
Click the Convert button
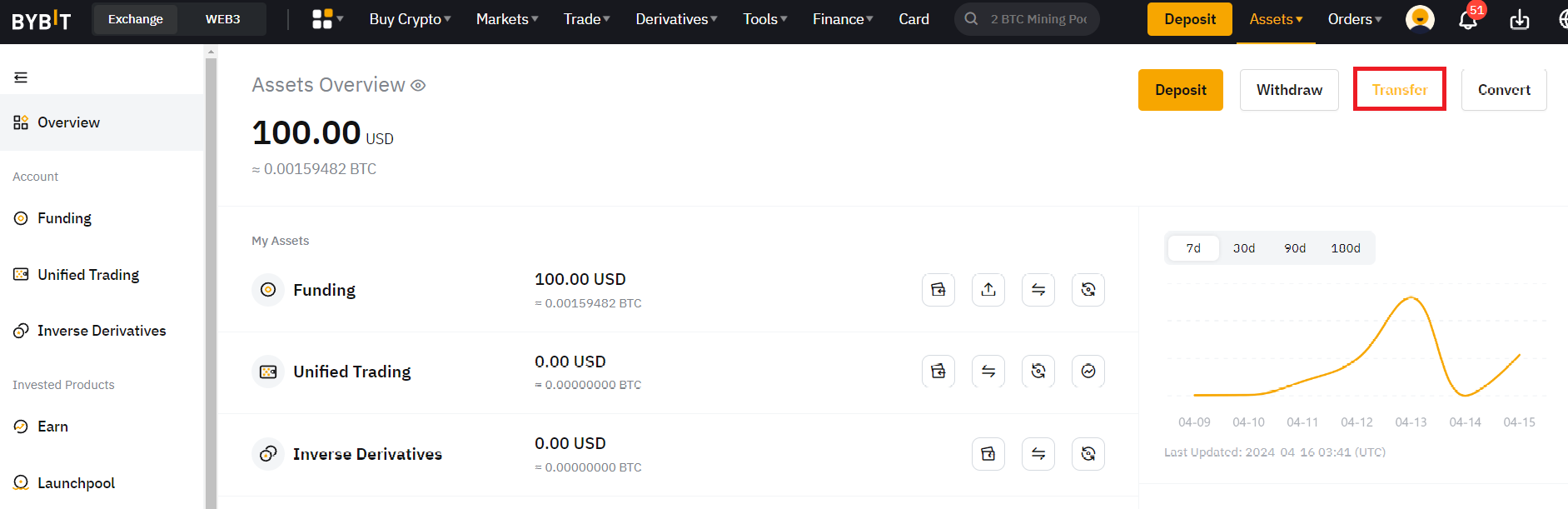(x=1504, y=90)
